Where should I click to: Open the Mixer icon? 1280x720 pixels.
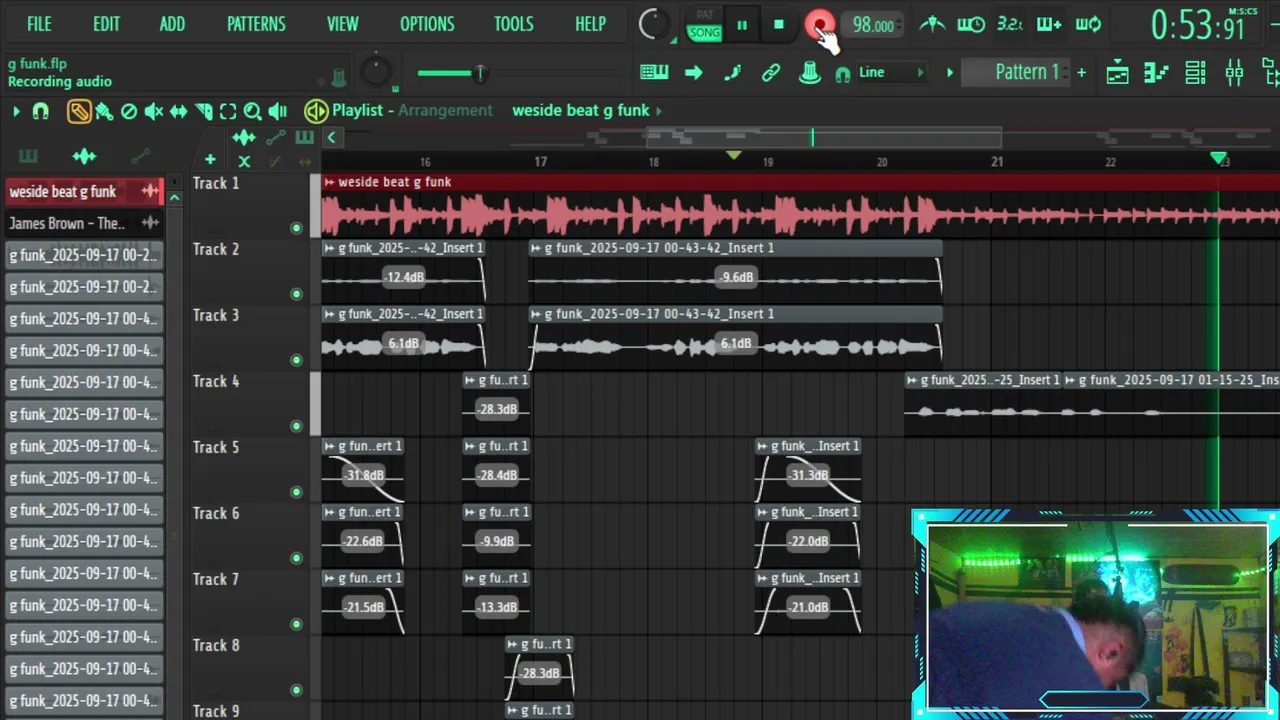pos(1234,72)
